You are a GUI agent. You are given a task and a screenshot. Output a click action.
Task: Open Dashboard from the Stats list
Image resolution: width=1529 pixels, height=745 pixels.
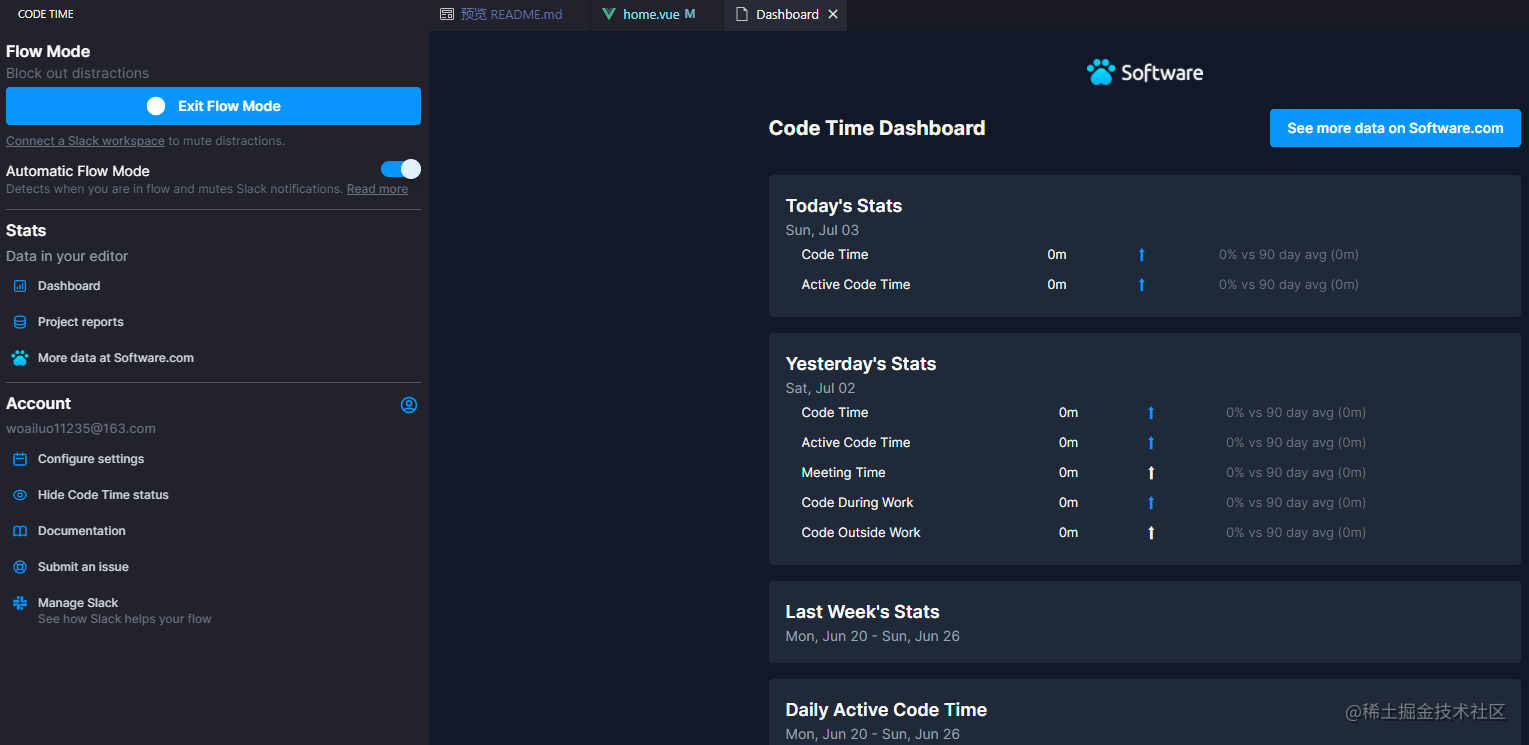[x=69, y=286]
